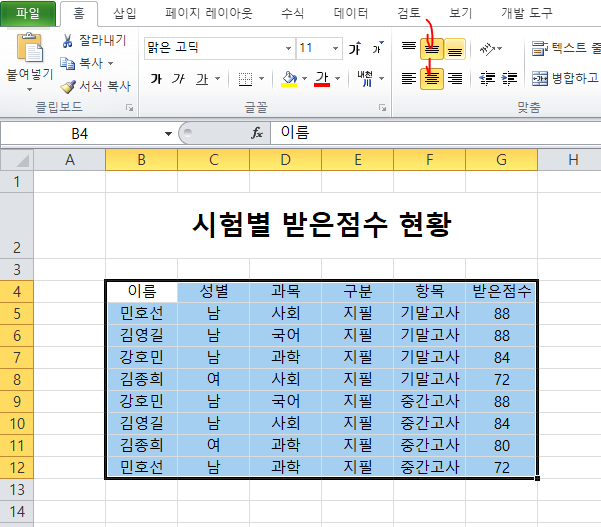
Task: Open the Name Box dropdown arrow
Action: pos(168,133)
